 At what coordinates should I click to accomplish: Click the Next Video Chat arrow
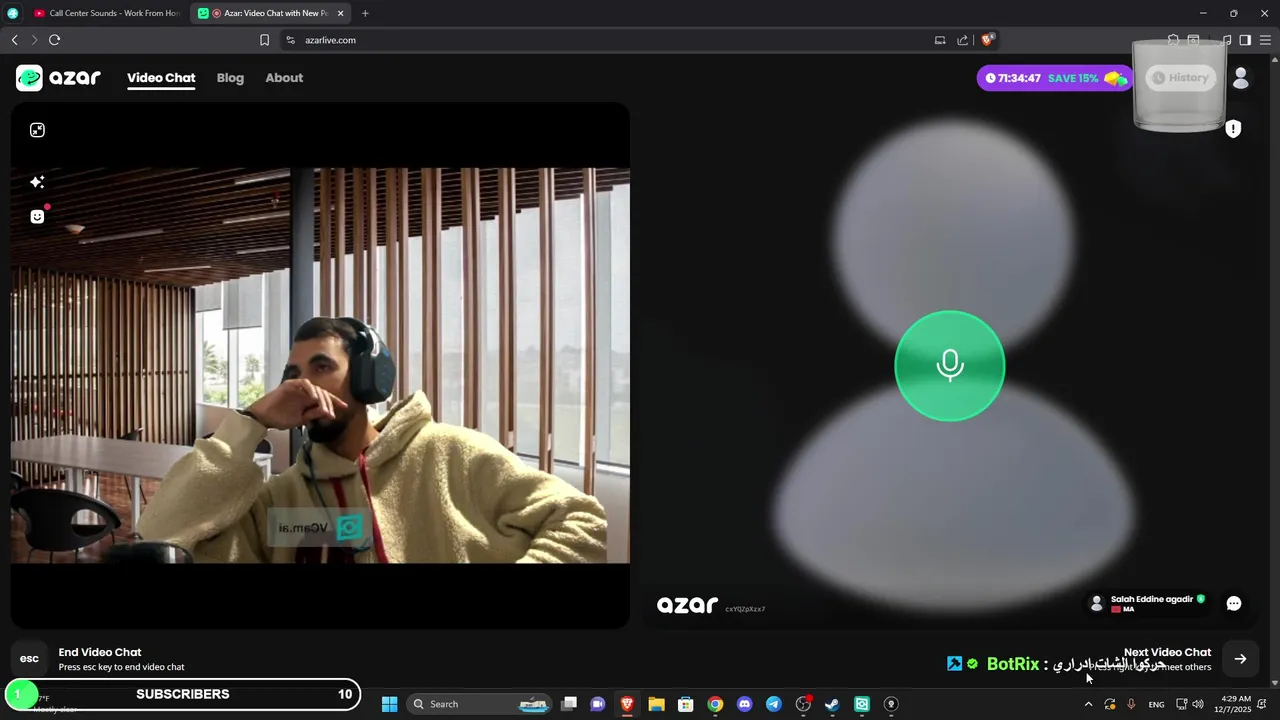tap(1240, 659)
